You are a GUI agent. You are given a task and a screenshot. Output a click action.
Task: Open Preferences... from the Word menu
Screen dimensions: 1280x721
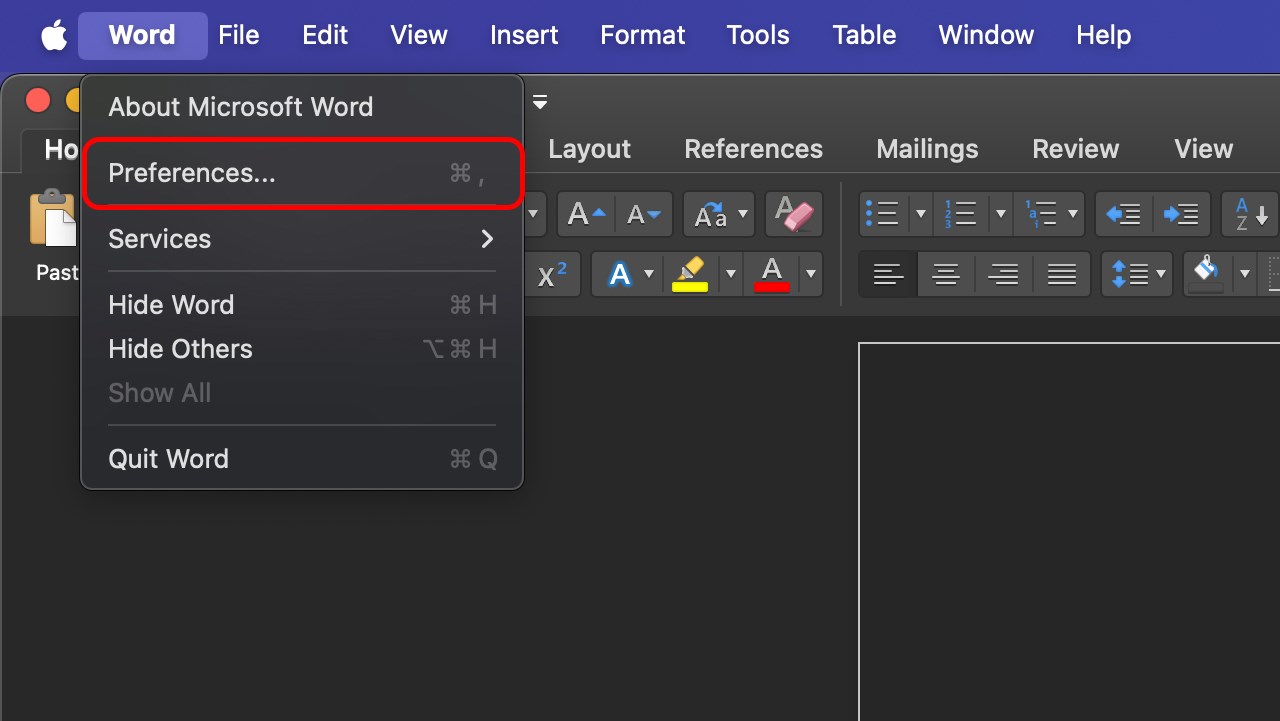point(301,173)
